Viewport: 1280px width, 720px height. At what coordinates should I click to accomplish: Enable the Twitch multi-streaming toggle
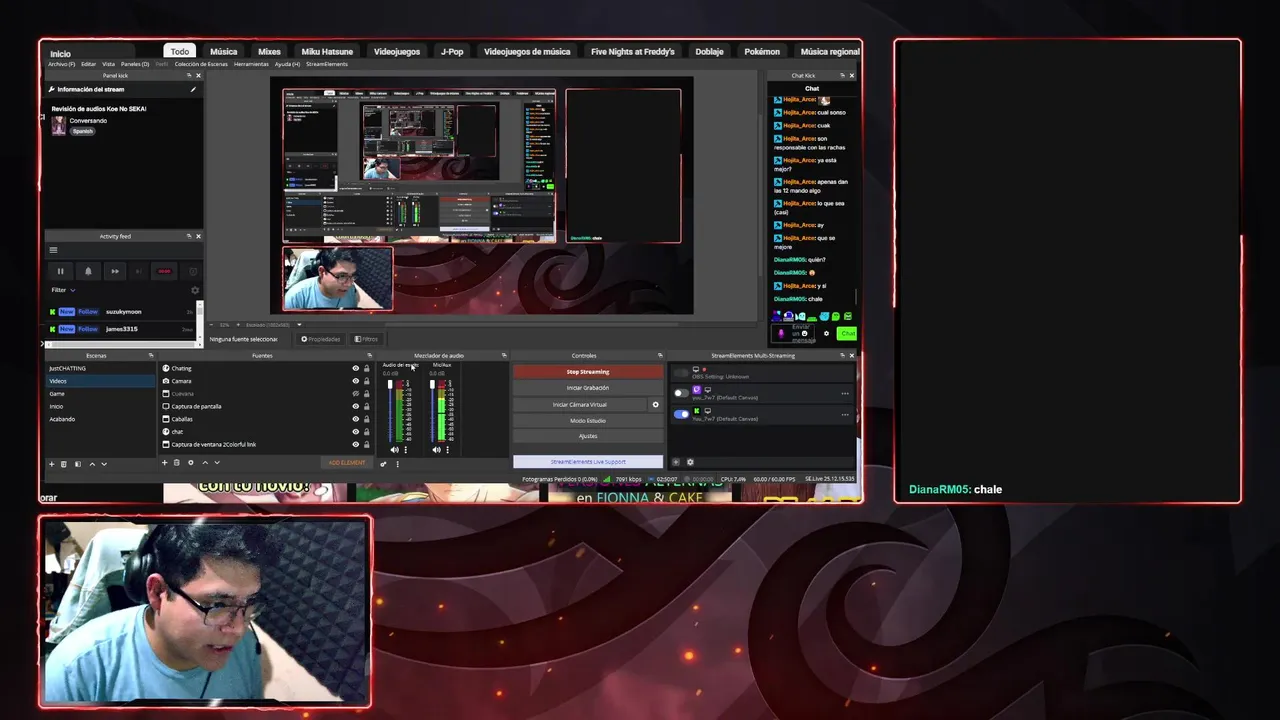(x=681, y=393)
